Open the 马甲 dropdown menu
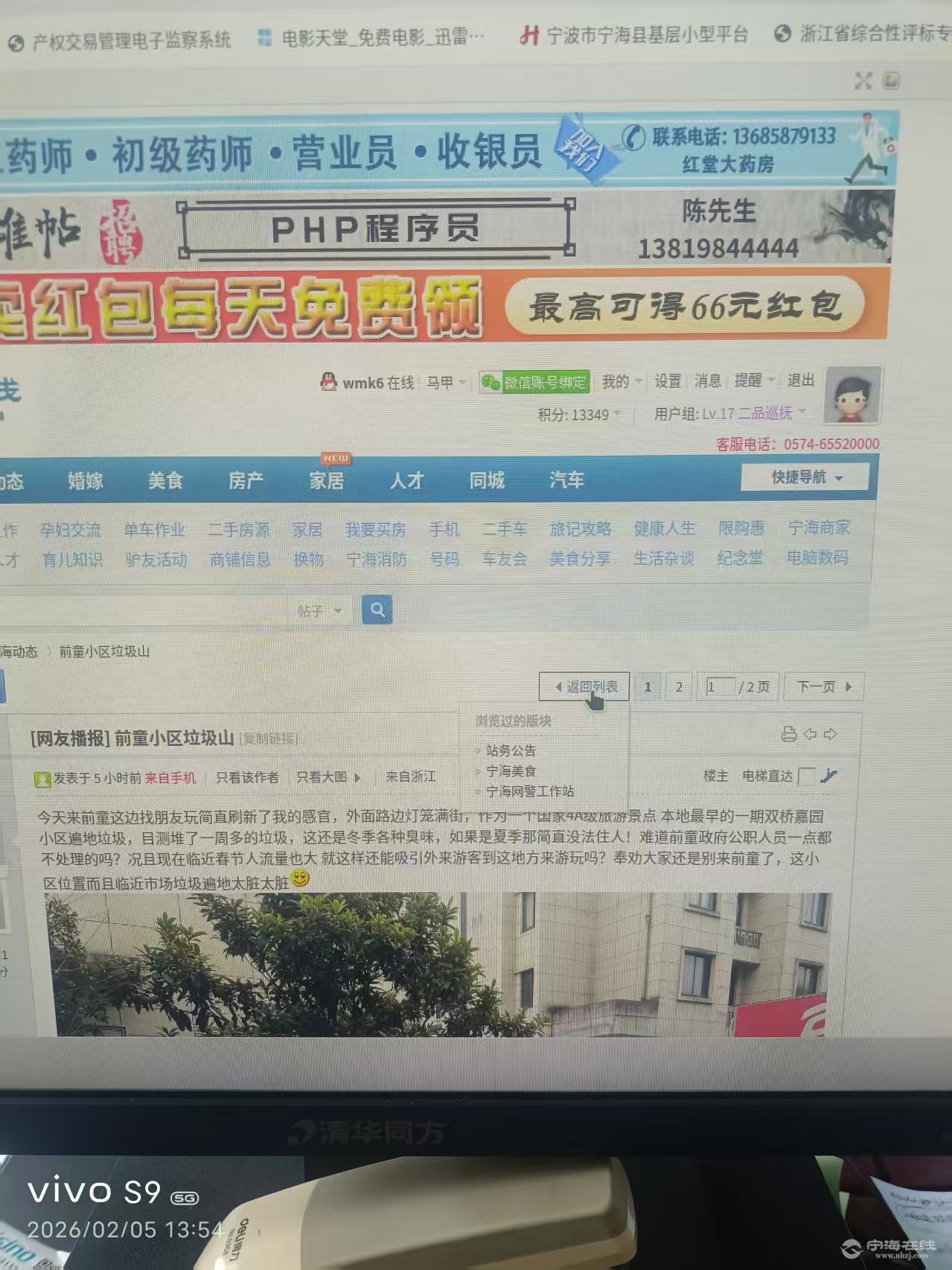Viewport: 952px width, 1270px height. pyautogui.click(x=445, y=383)
